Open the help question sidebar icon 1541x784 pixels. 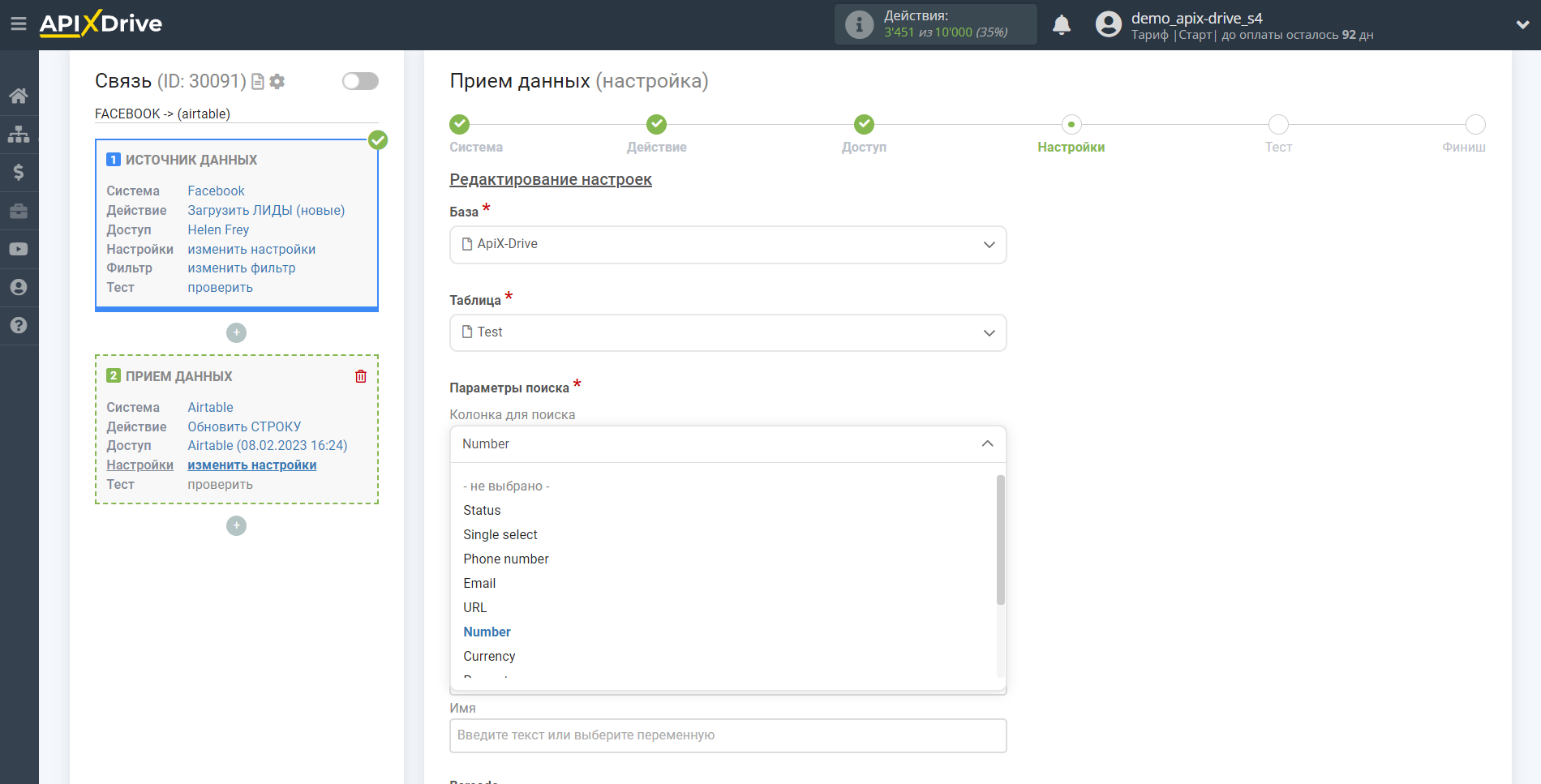(x=19, y=325)
